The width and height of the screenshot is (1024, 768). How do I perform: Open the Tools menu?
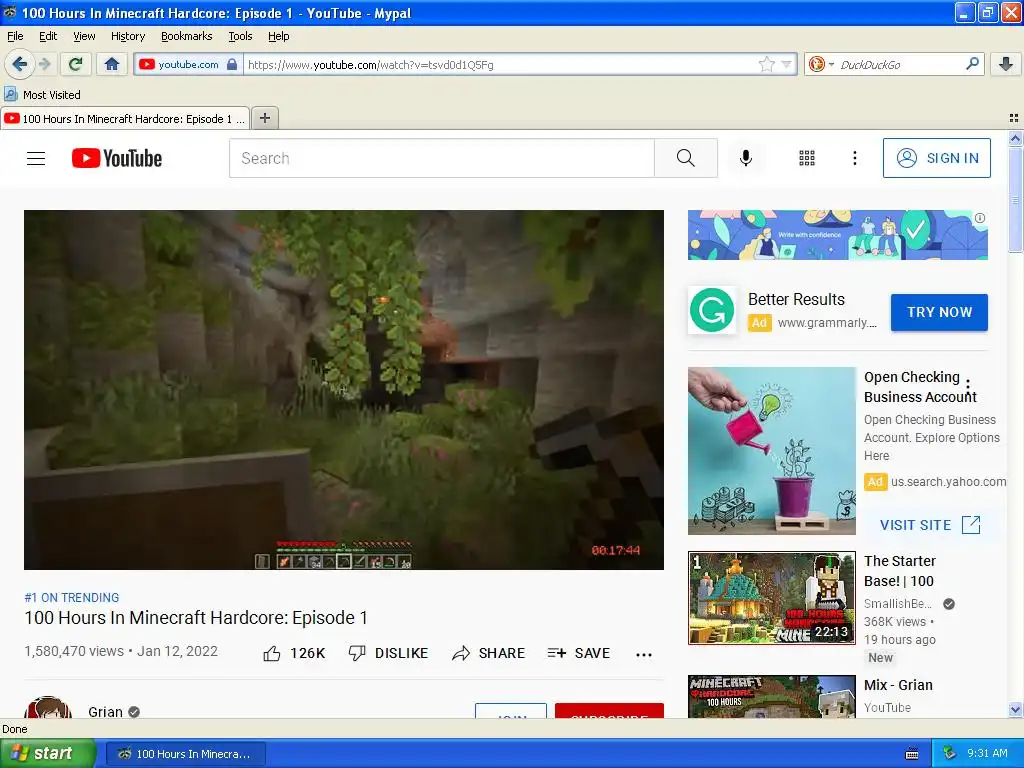[240, 36]
